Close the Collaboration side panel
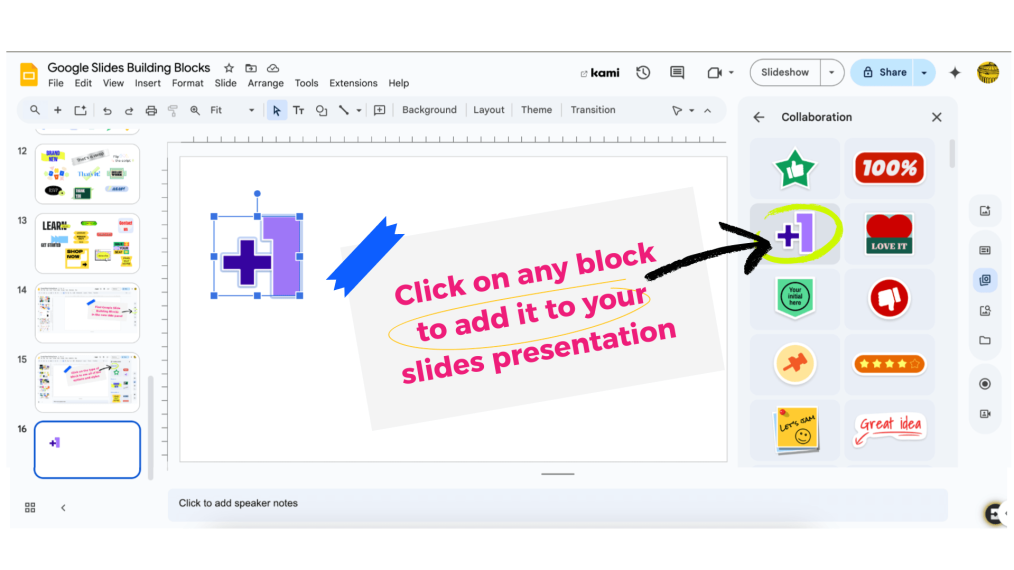Viewport: 1014px width, 570px height. (936, 117)
